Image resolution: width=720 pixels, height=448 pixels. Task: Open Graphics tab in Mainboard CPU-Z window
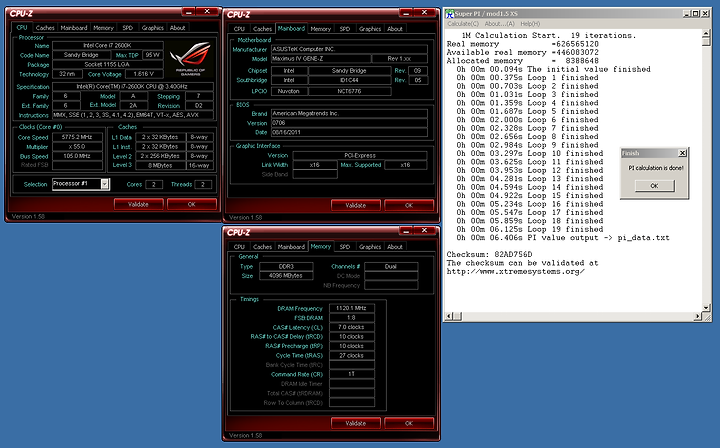point(370,29)
